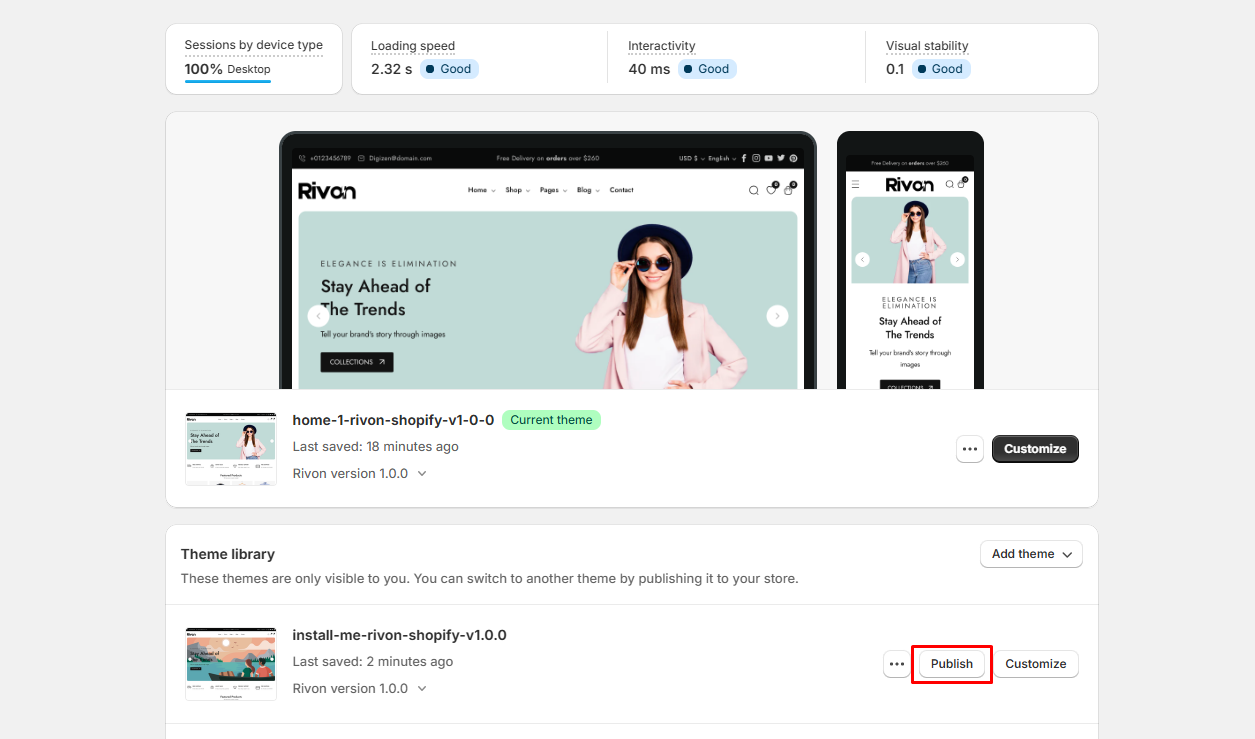Click theme name install-me-rivon-shopify-v1.0.0
This screenshot has width=1255, height=739.
tap(400, 635)
